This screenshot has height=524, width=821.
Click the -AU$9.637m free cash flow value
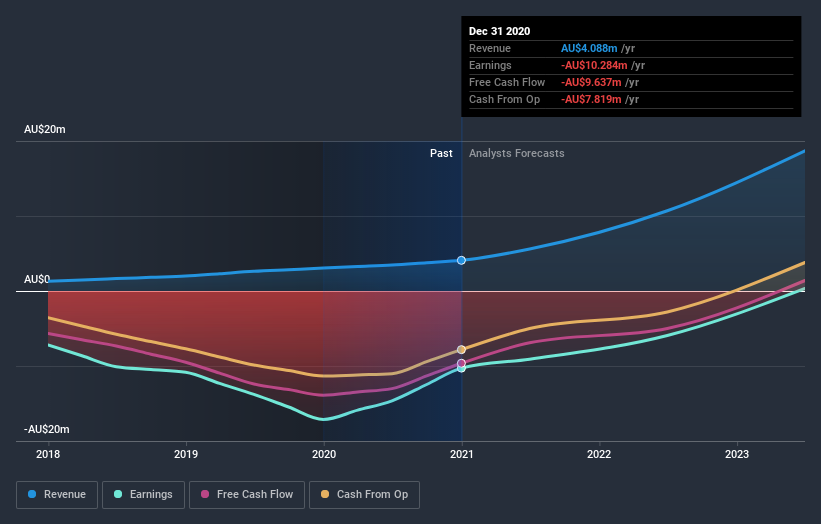[591, 82]
